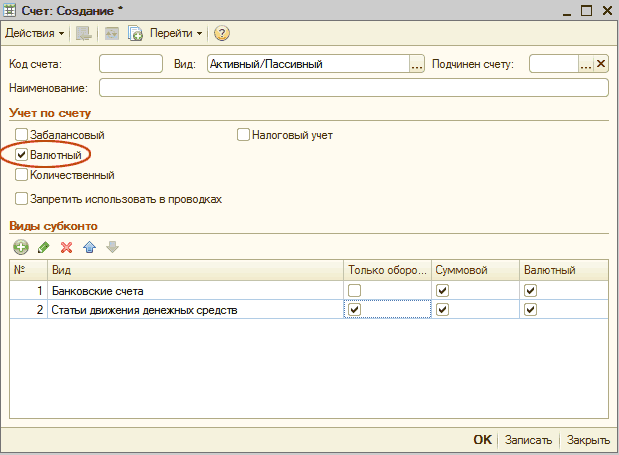Open the Вид selection ellipsis button

tap(417, 64)
